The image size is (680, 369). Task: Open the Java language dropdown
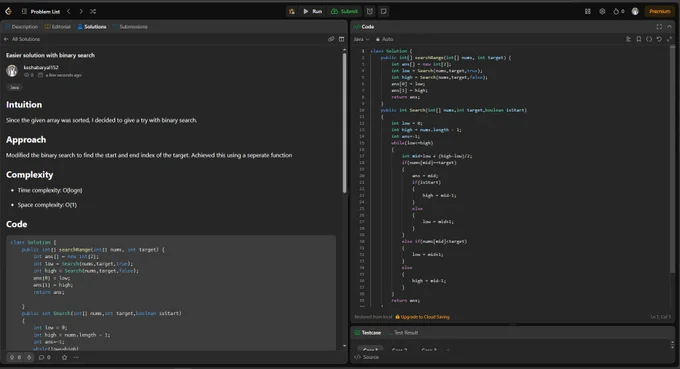[x=361, y=39]
